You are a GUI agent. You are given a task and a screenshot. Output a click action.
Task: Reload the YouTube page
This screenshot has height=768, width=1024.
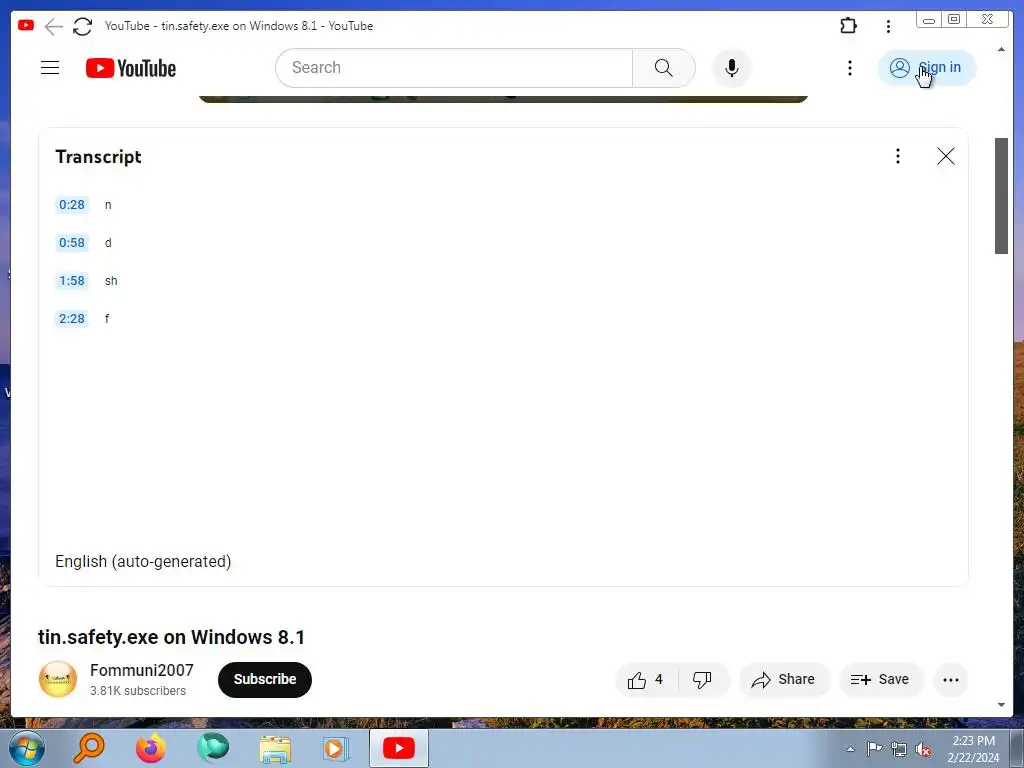[82, 26]
